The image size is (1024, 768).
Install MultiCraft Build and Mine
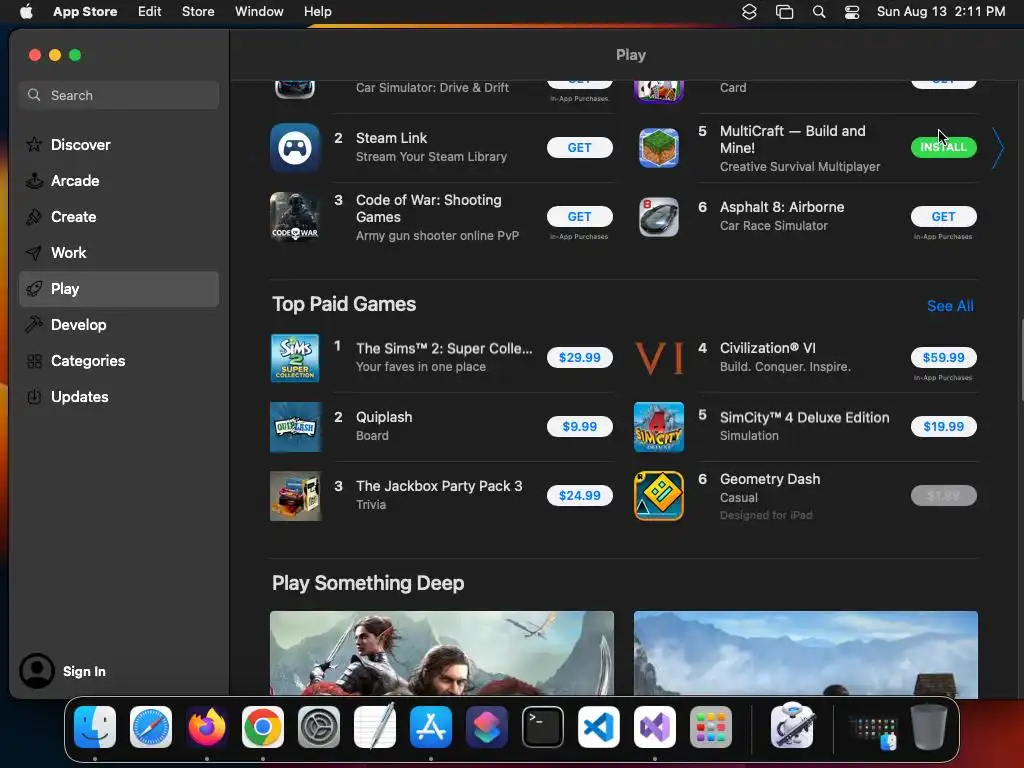click(x=943, y=147)
